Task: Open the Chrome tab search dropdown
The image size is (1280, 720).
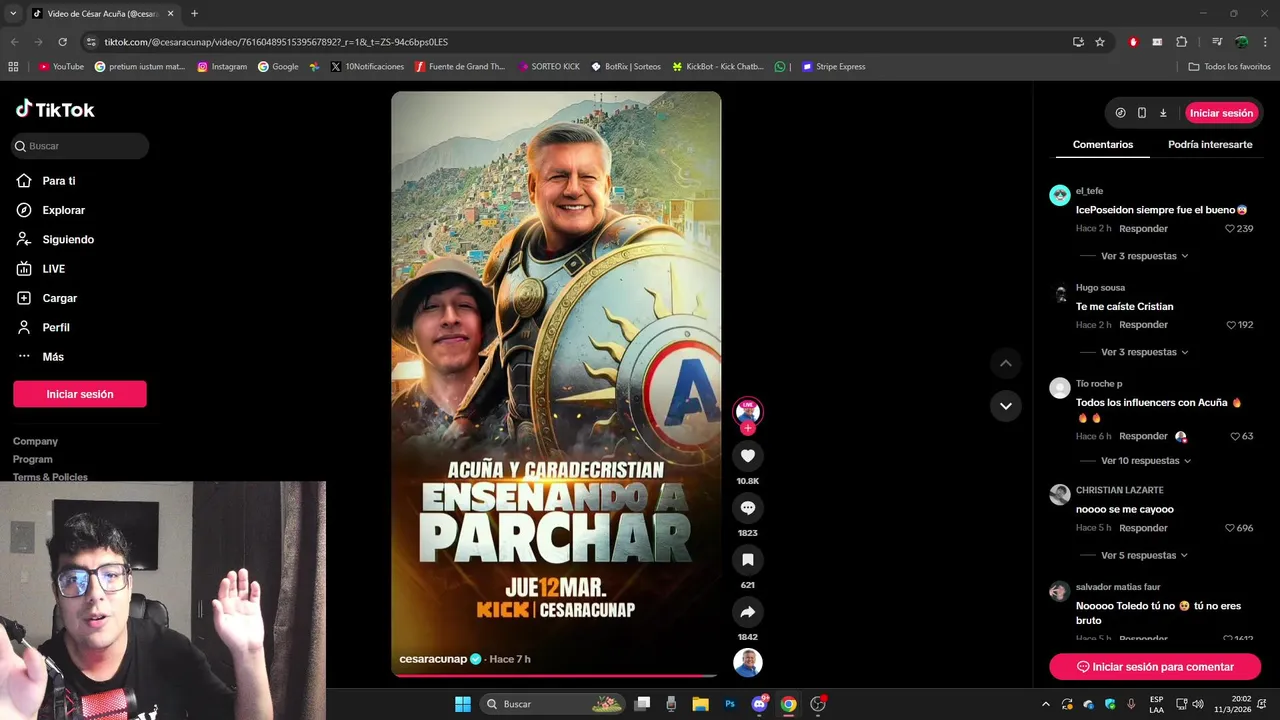Action: click(13, 14)
